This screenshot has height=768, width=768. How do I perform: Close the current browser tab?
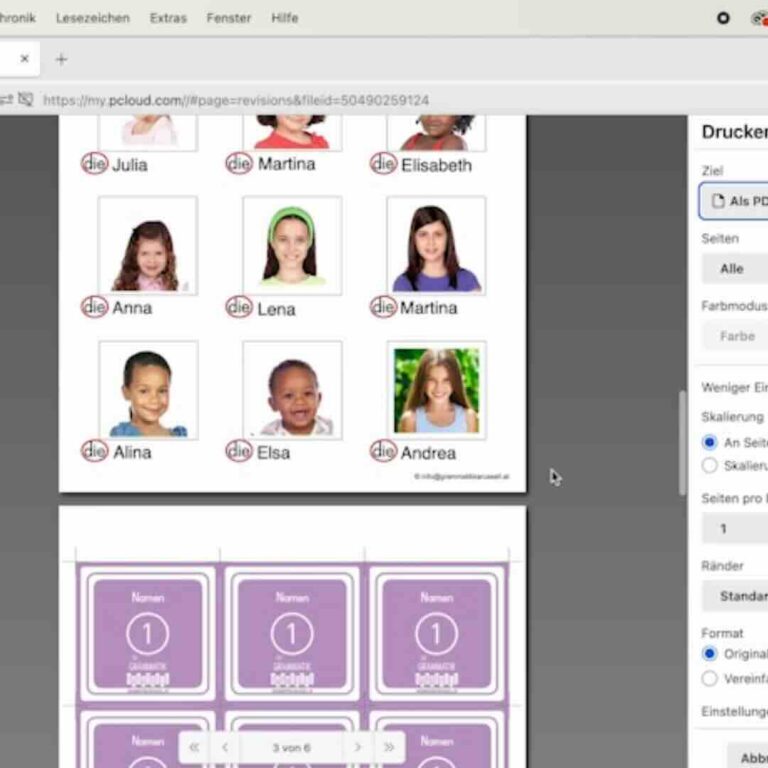[x=24, y=59]
